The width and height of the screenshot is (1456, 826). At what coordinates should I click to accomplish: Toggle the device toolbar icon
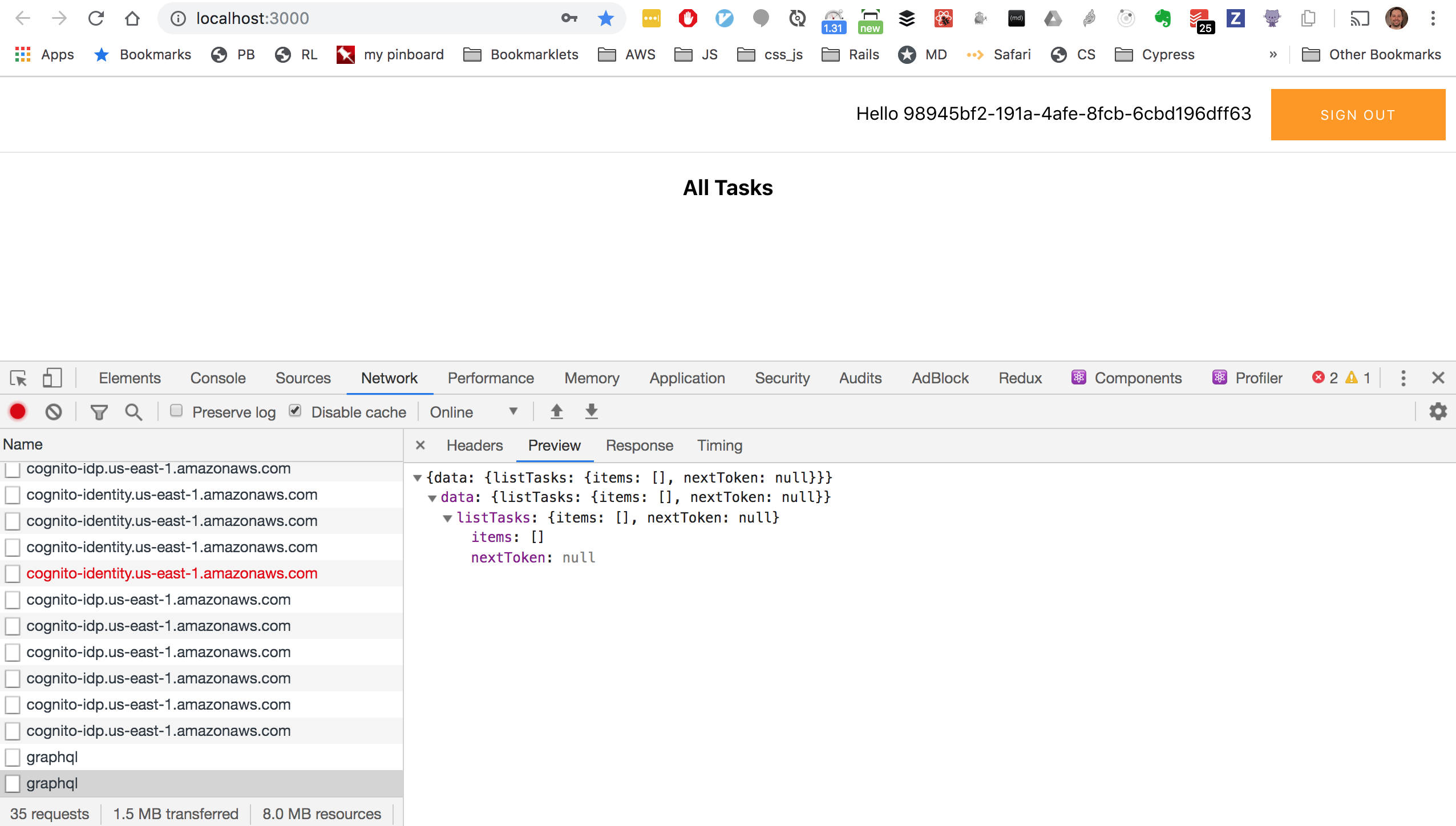click(x=51, y=378)
